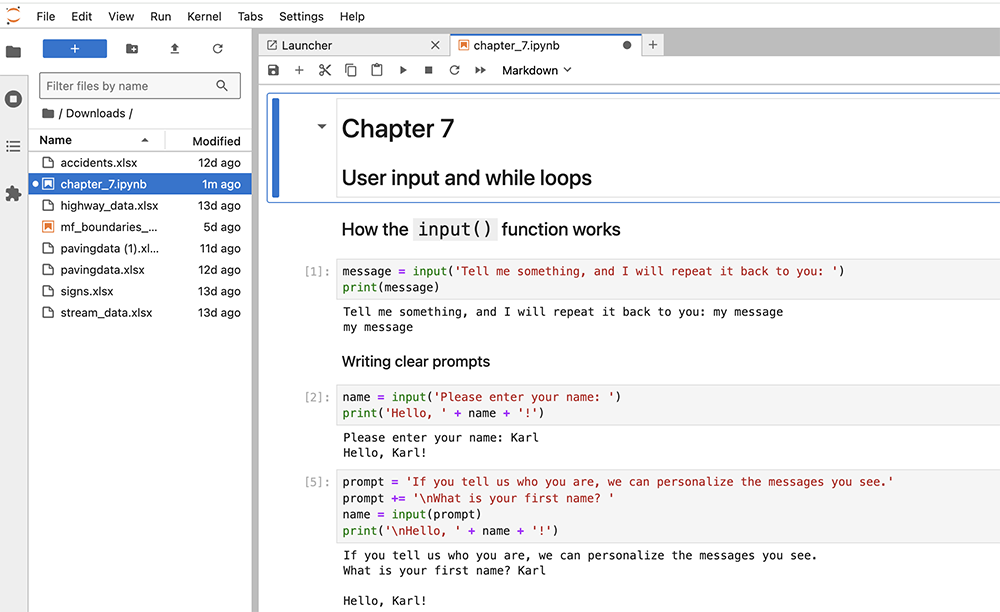
Task: Click code cell [1] with message input
Action: pos(670,279)
